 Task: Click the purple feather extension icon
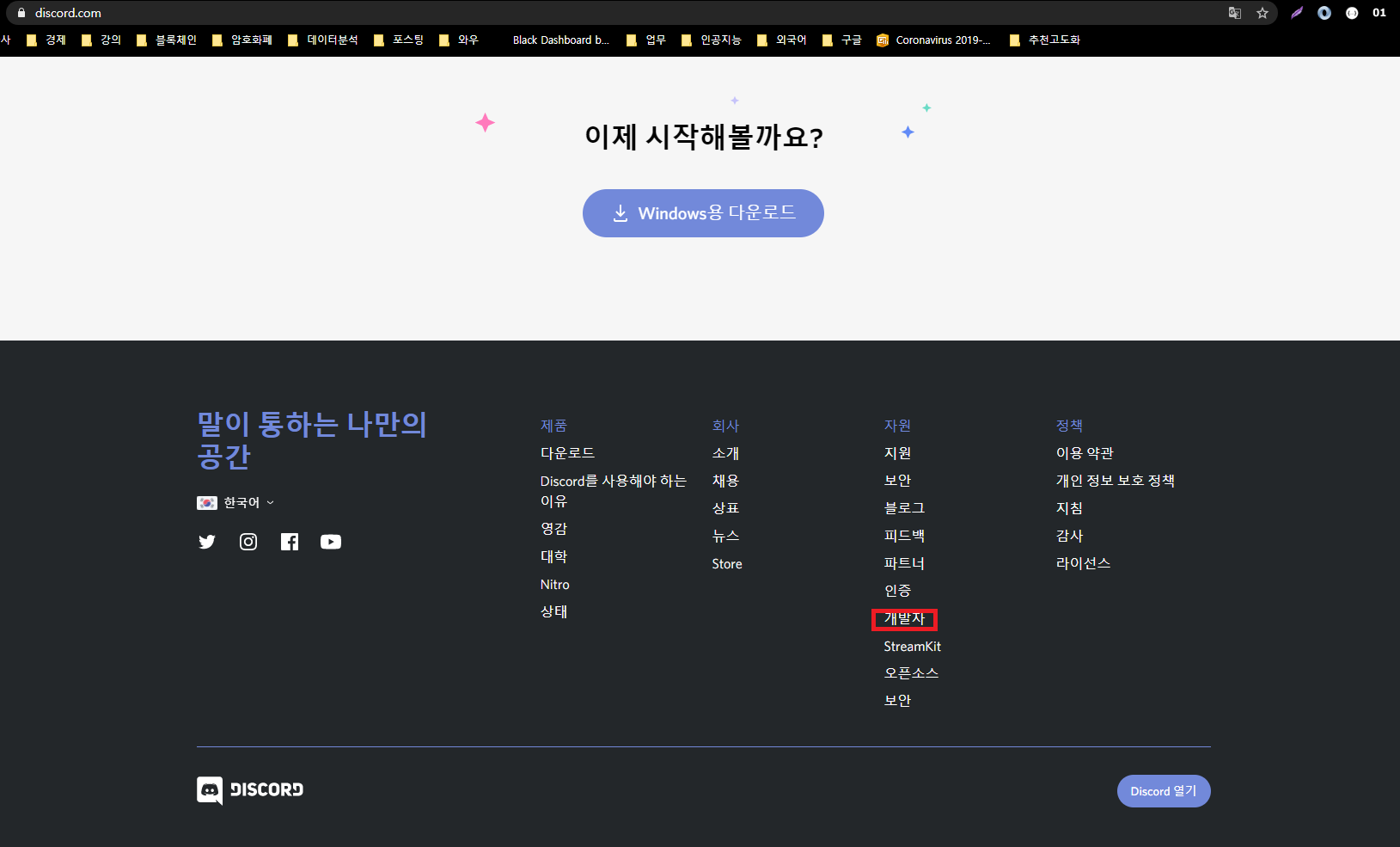(1297, 13)
